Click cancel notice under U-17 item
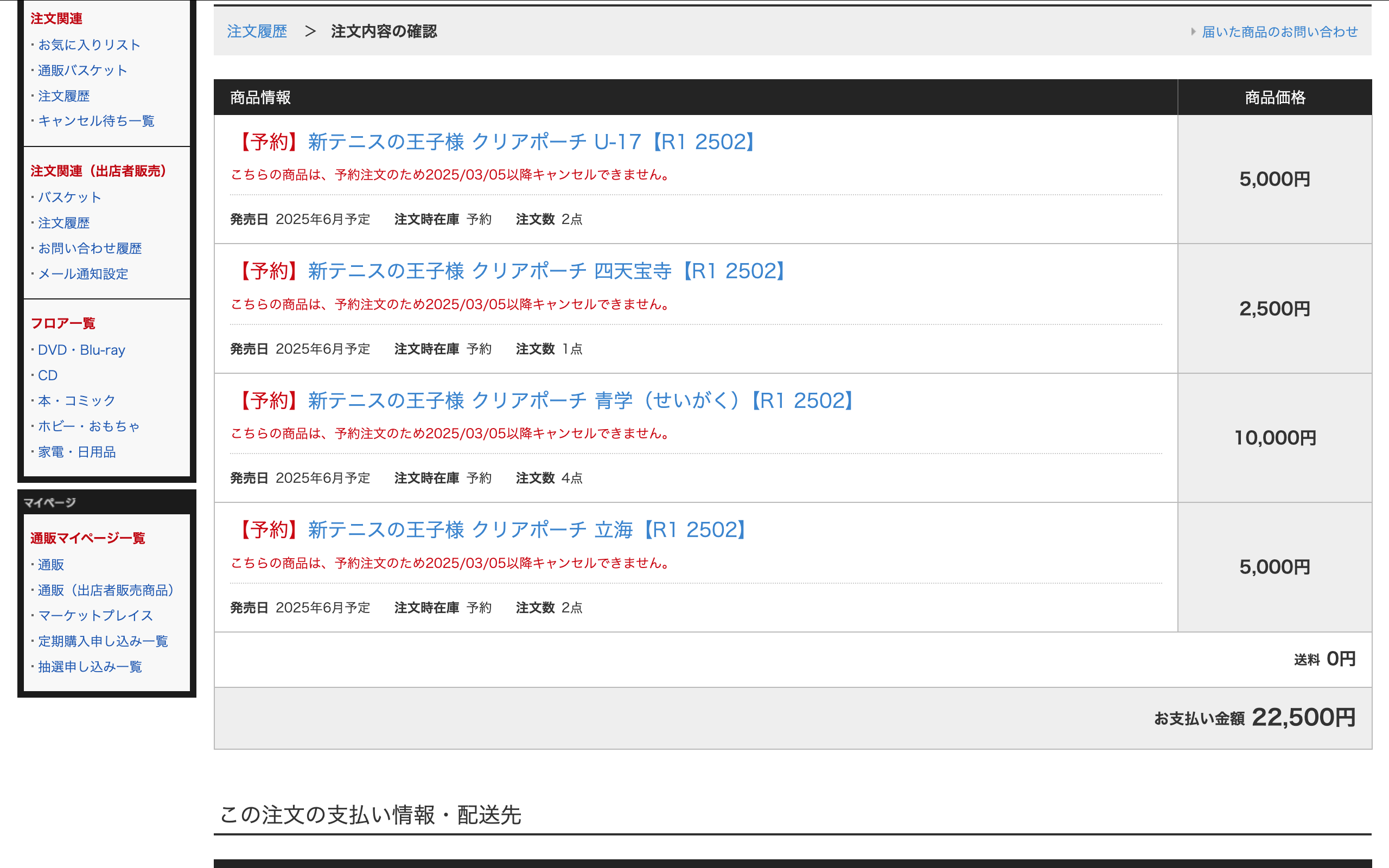 pyautogui.click(x=451, y=175)
